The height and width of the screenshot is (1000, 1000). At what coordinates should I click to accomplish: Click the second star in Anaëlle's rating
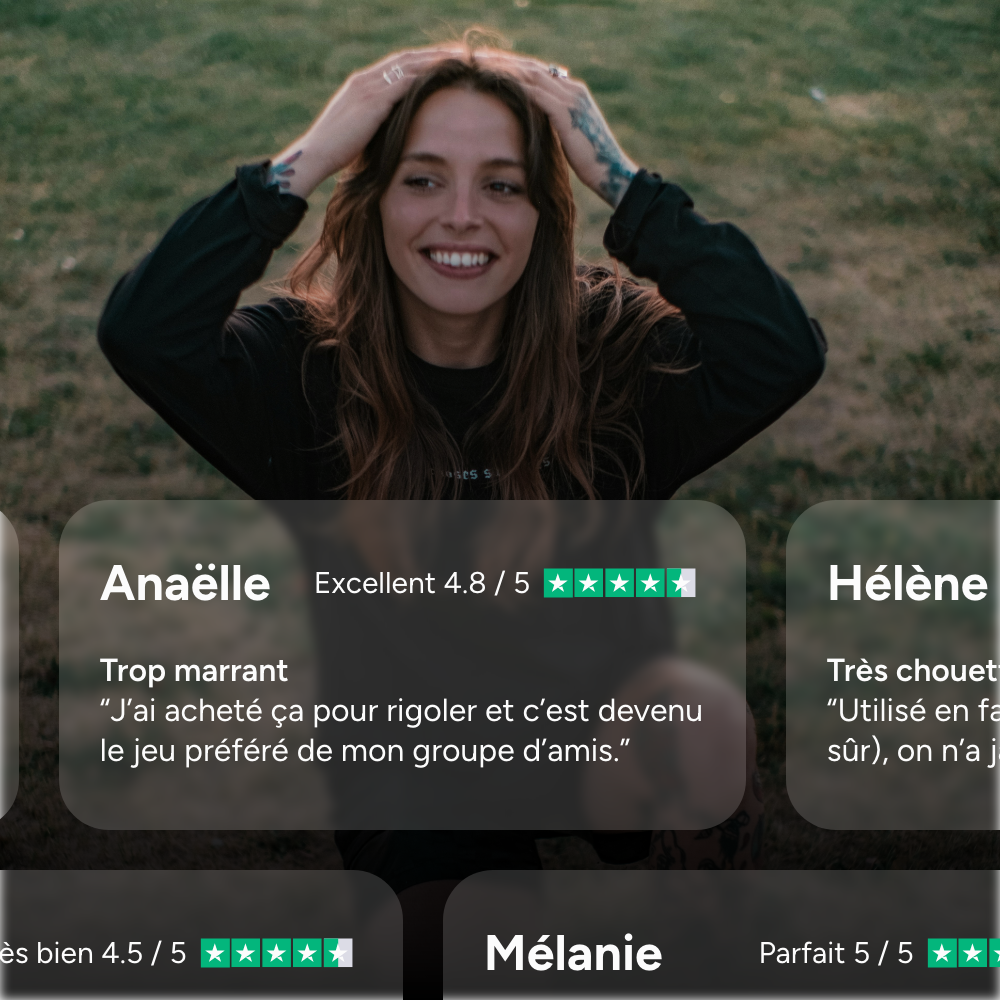[589, 583]
